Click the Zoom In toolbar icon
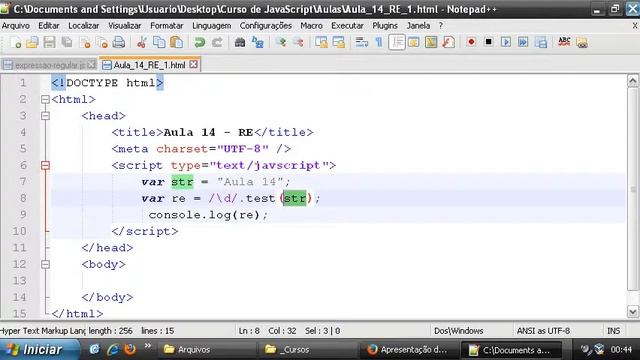This screenshot has width=640, height=360. 281,42
